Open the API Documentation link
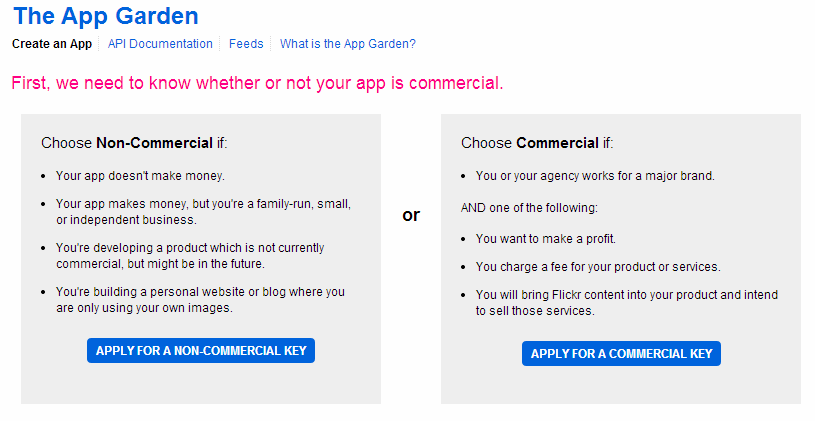The height and width of the screenshot is (421, 815). pyautogui.click(x=160, y=44)
